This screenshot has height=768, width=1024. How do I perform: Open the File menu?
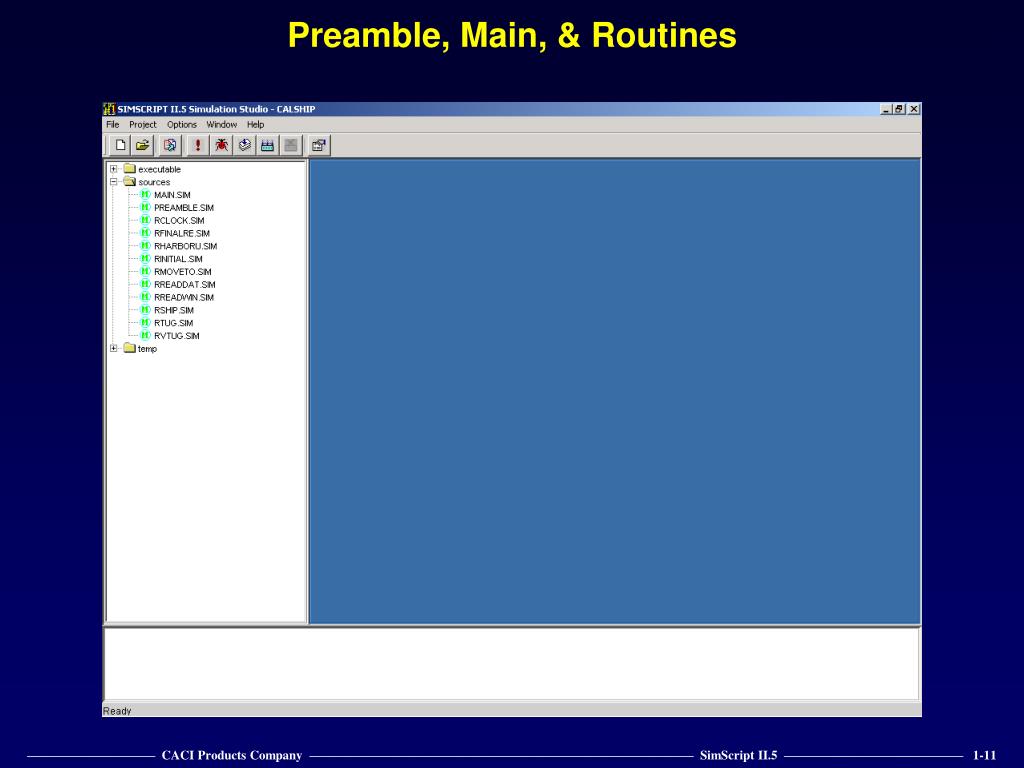coord(112,124)
